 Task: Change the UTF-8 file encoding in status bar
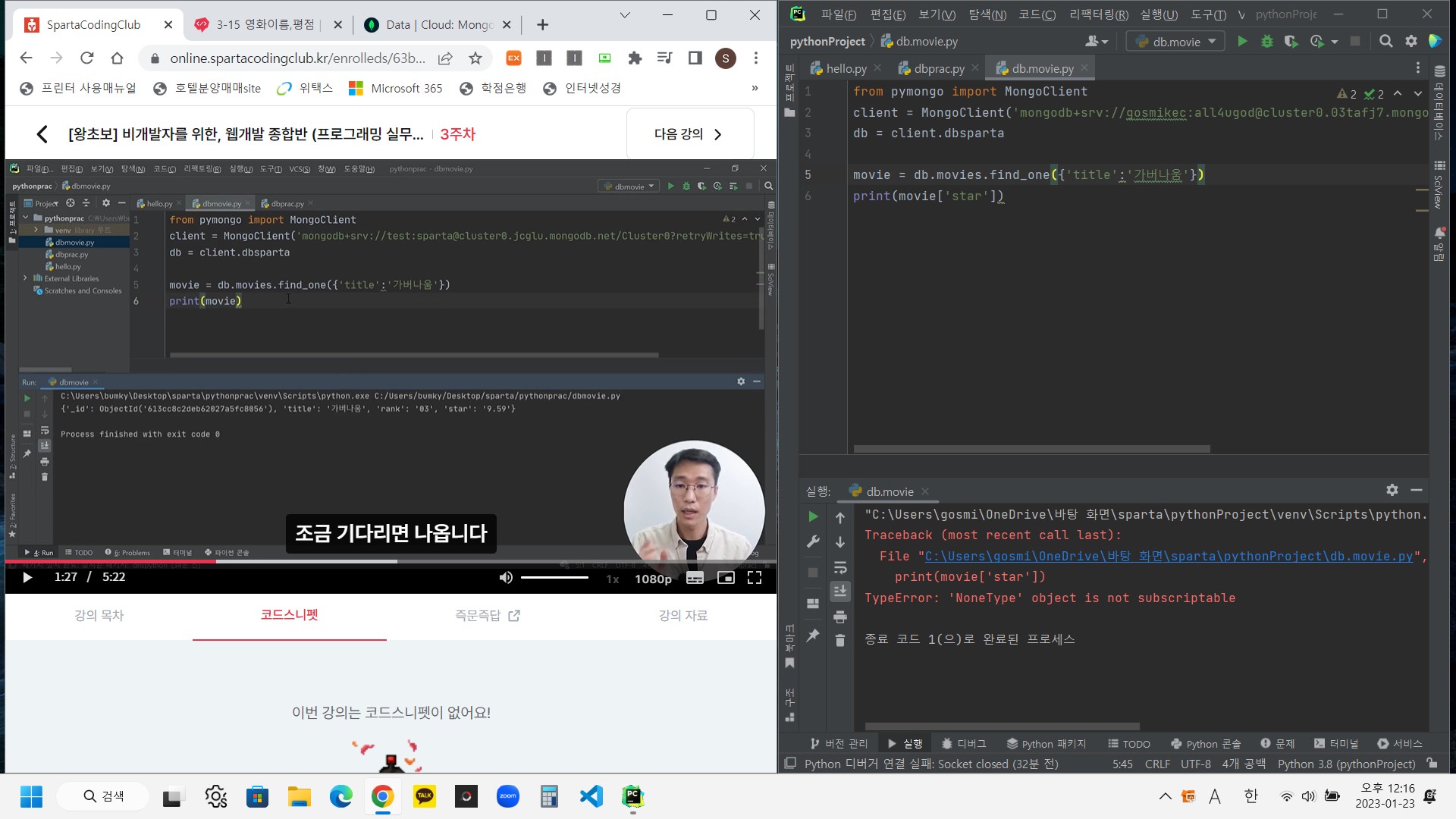pyautogui.click(x=1196, y=764)
